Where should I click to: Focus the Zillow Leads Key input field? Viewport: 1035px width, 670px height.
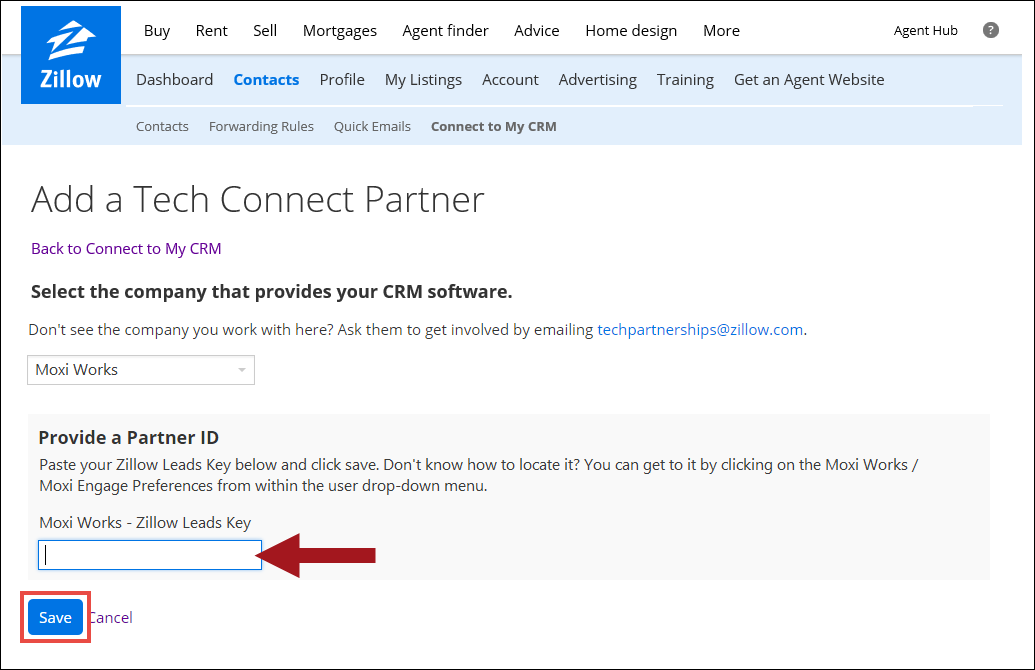(150, 555)
